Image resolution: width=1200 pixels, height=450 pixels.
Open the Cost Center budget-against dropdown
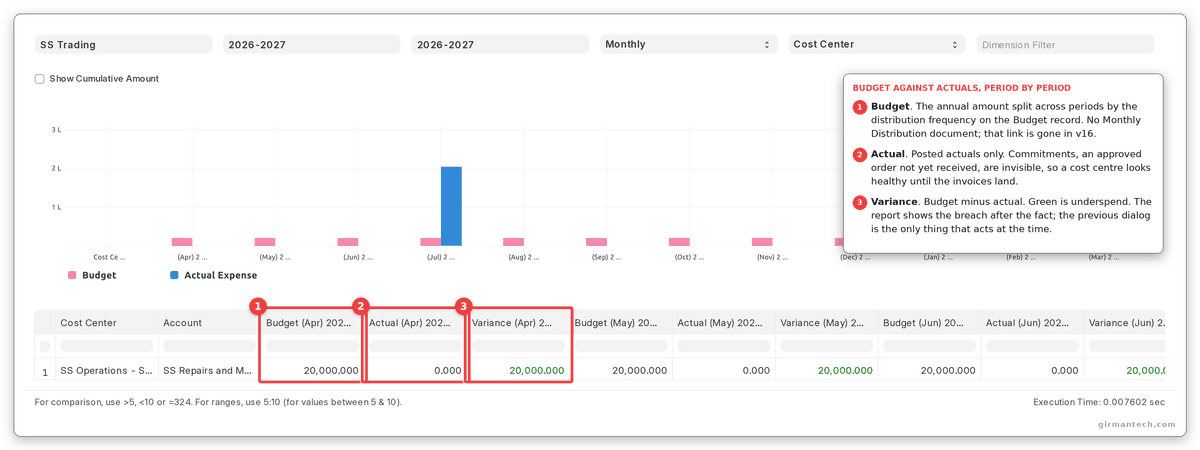[x=876, y=44]
